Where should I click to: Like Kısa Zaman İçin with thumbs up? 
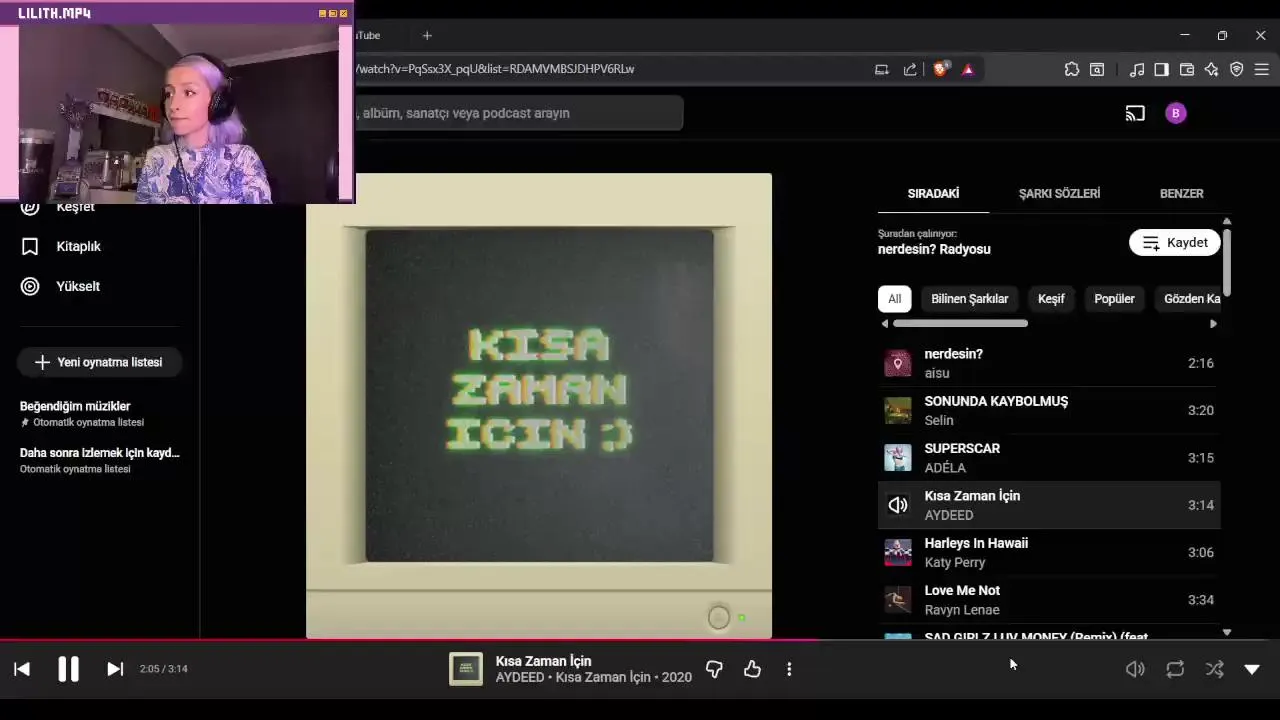pyautogui.click(x=752, y=669)
